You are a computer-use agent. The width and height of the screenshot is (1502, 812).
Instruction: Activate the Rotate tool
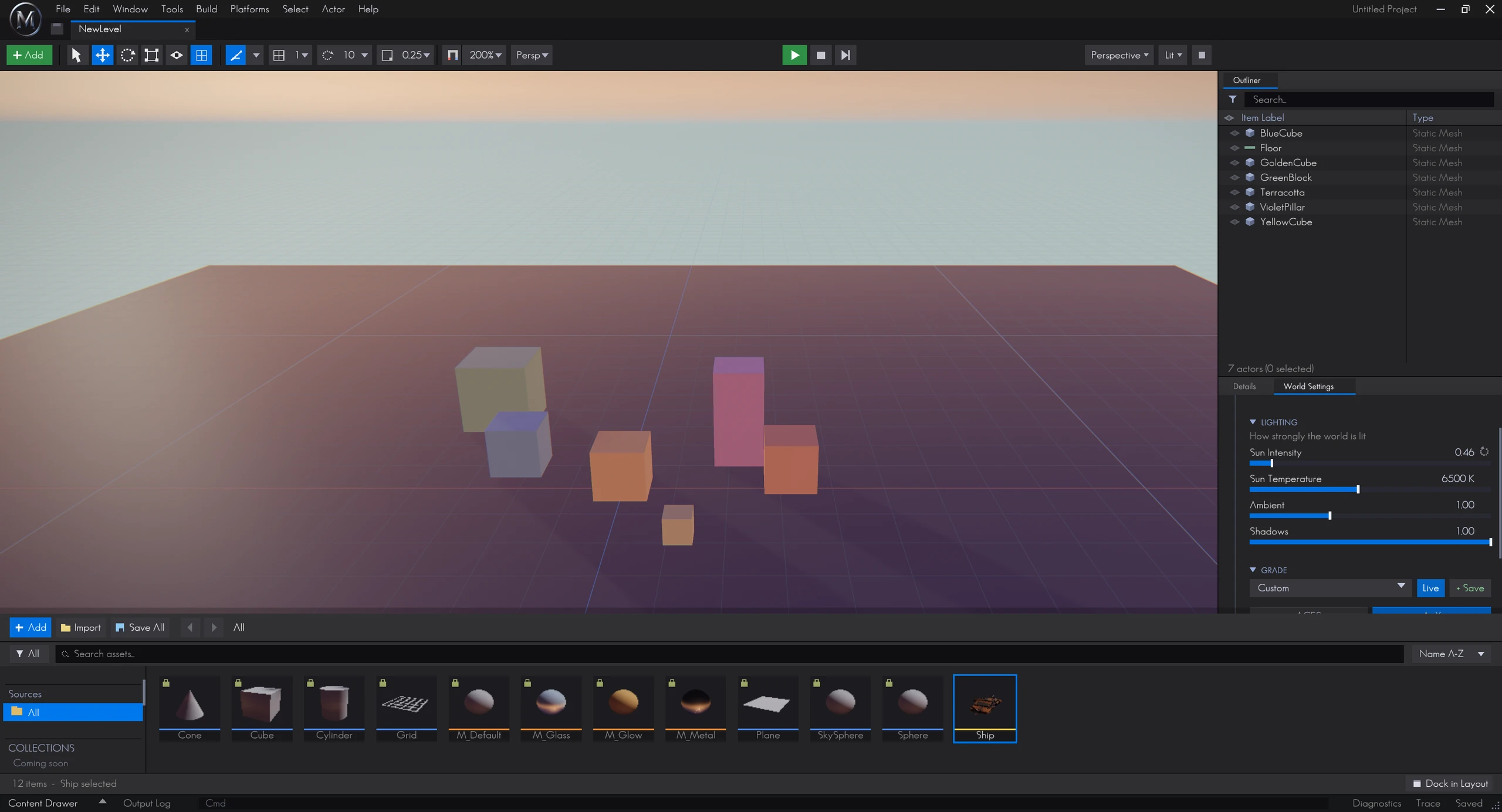[x=127, y=55]
